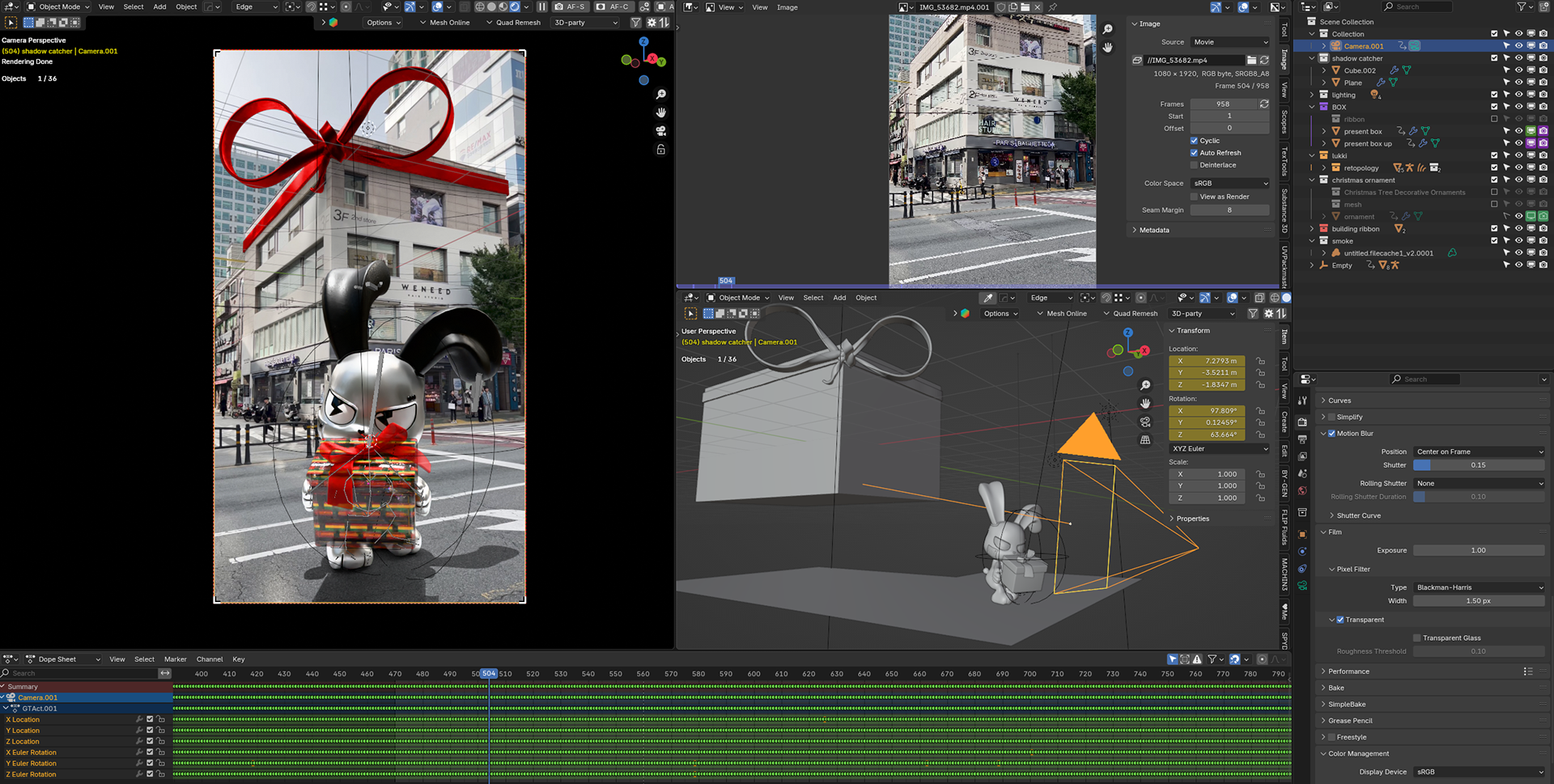Open the Key menu in Dope Sheet

coord(239,659)
